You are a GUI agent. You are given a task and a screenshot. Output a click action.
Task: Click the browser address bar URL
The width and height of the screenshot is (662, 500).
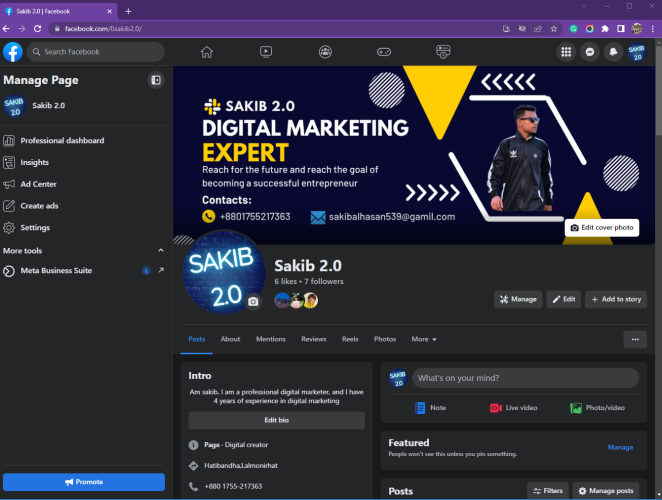pyautogui.click(x=103, y=29)
